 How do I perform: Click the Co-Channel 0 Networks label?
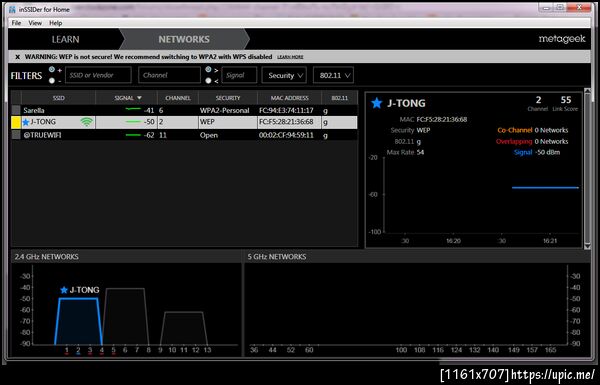[533, 130]
